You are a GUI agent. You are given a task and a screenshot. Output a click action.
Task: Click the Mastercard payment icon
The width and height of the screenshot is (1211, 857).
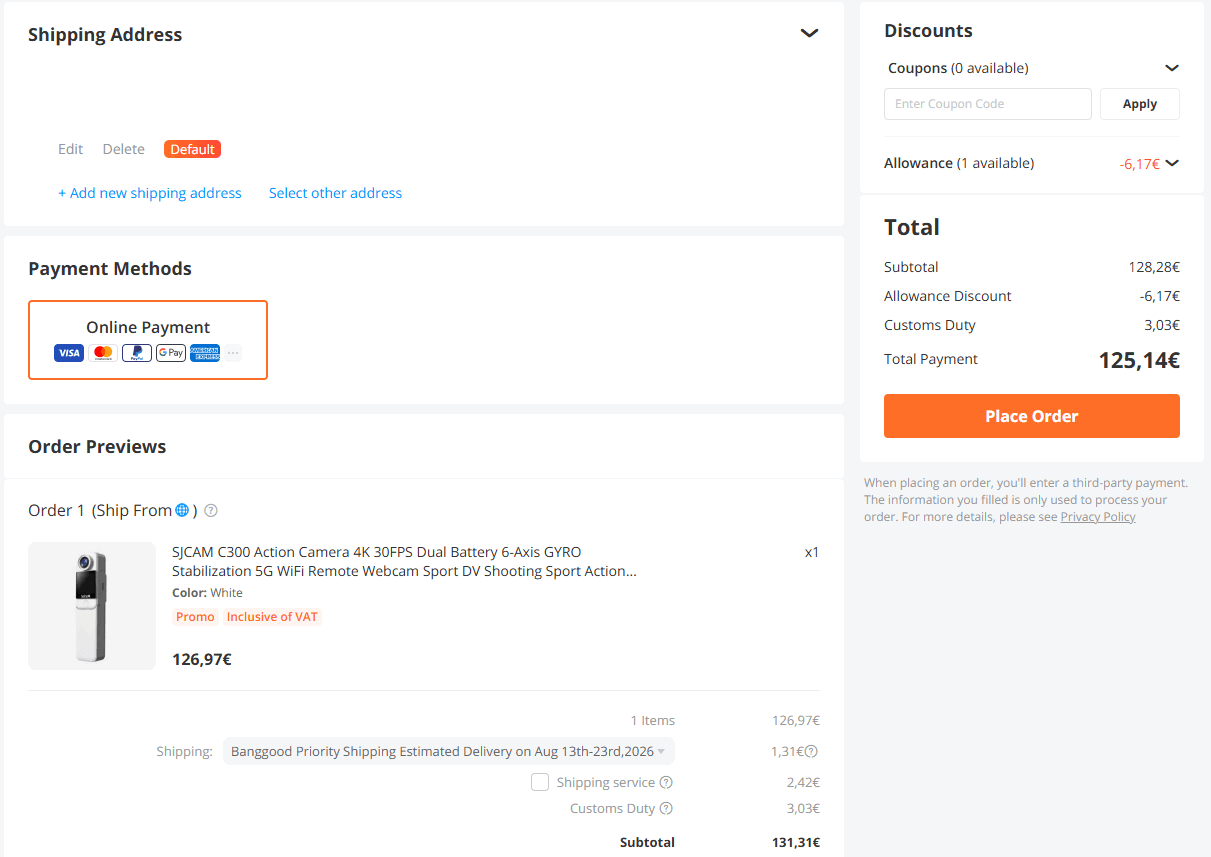tap(103, 353)
